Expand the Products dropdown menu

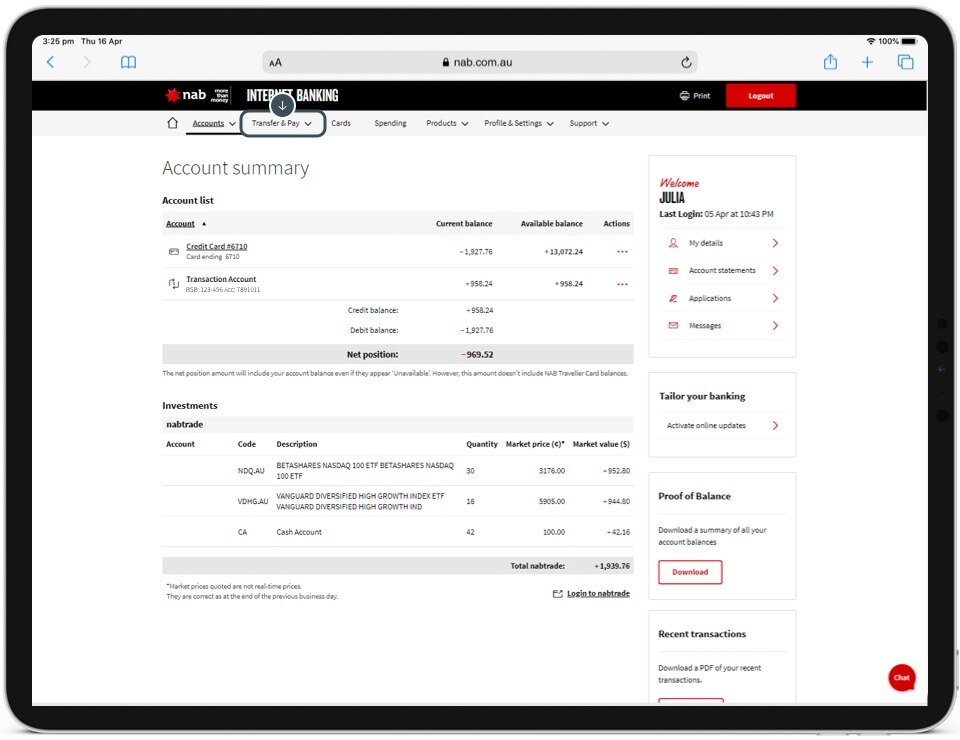[447, 124]
